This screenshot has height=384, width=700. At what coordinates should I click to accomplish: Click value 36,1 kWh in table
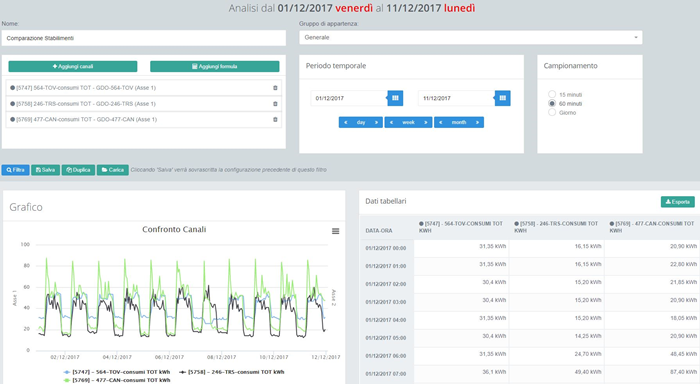click(494, 372)
